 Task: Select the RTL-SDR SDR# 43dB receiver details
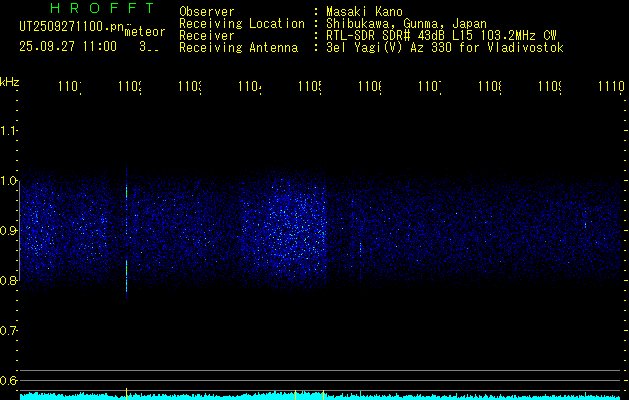pyautogui.click(x=441, y=36)
